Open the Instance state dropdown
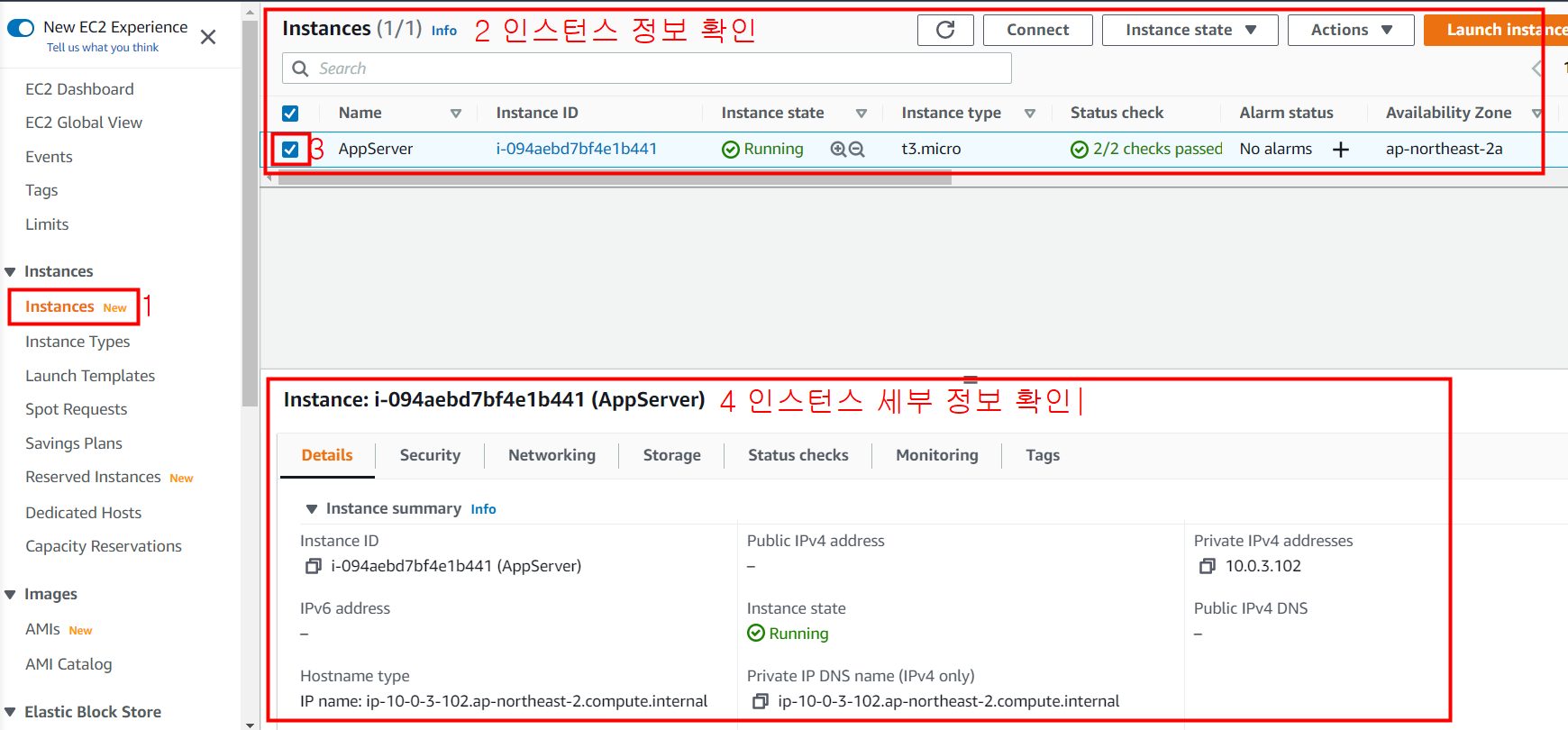 pyautogui.click(x=1190, y=30)
